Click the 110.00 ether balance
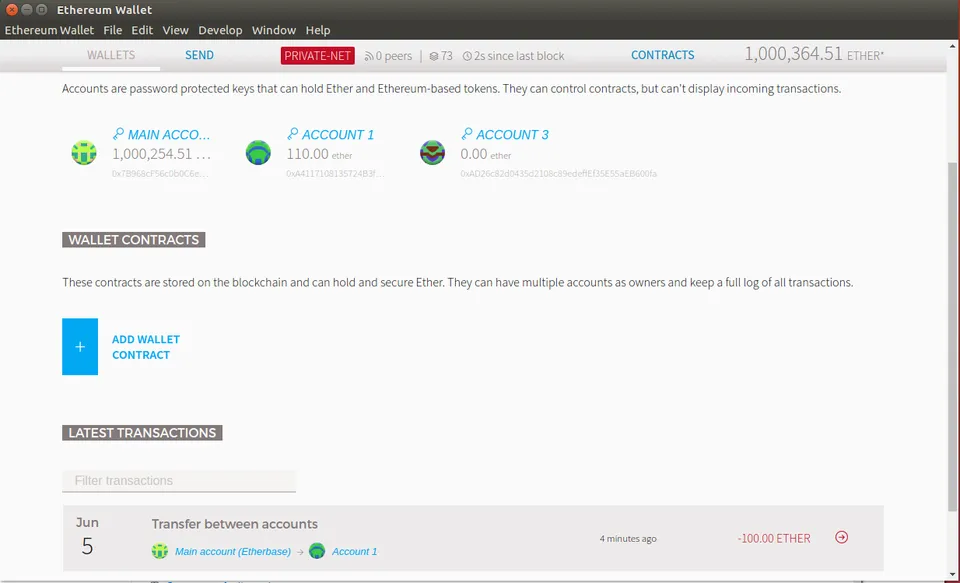 (x=319, y=154)
